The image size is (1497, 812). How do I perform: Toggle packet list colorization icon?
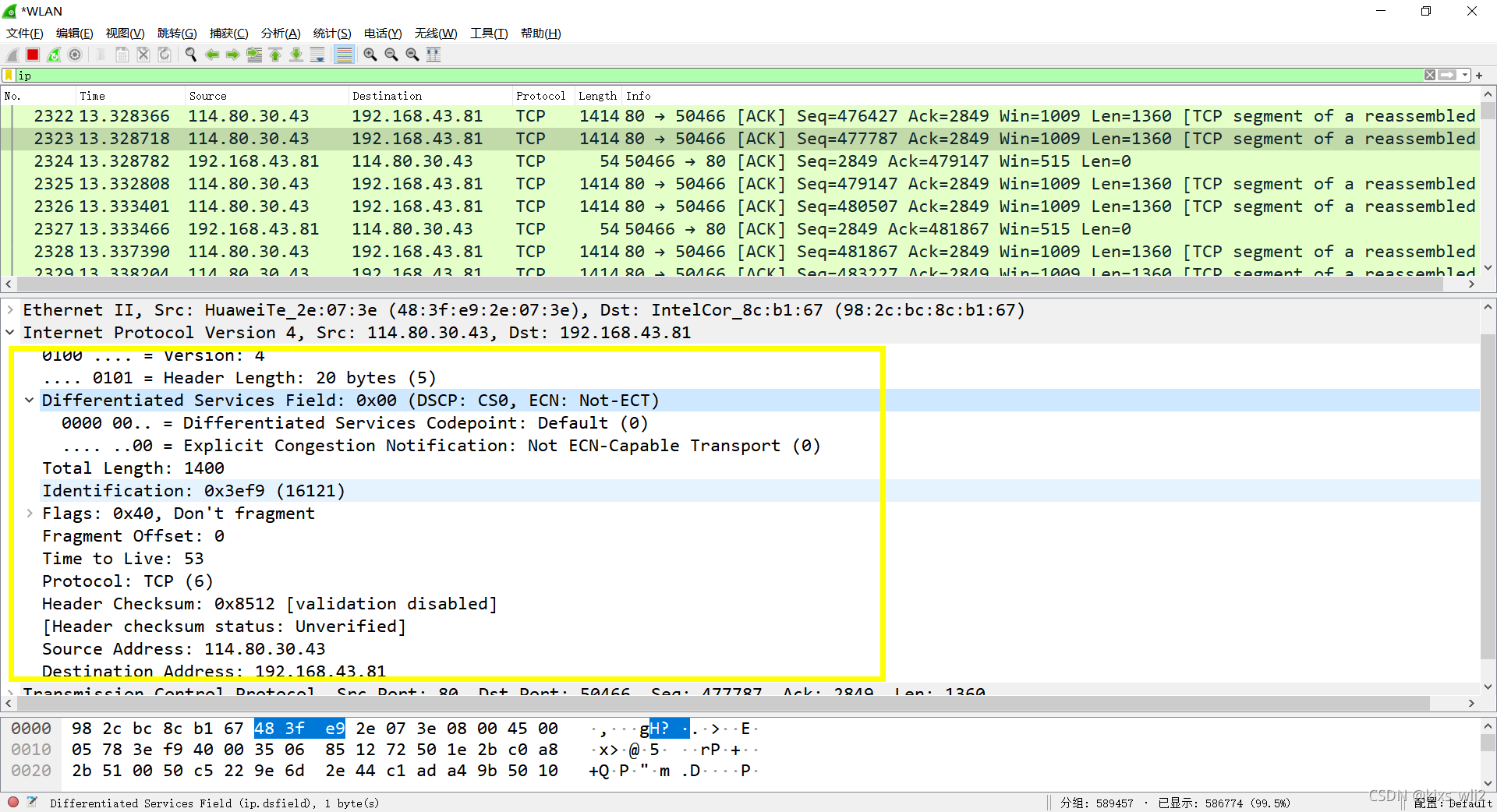pyautogui.click(x=344, y=55)
